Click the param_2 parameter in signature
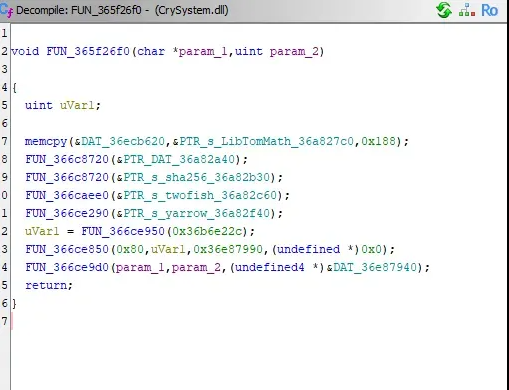This screenshot has height=390, width=509. click(294, 52)
